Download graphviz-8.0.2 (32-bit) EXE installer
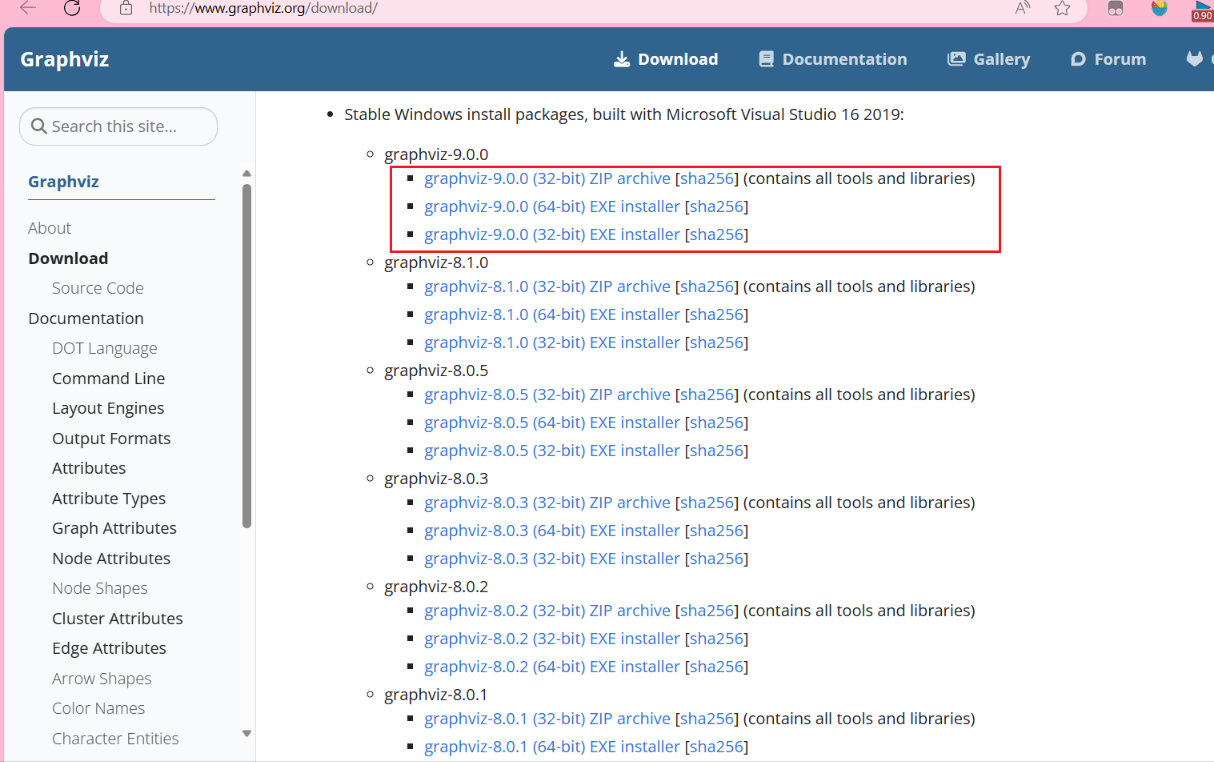The width and height of the screenshot is (1214, 762). (552, 638)
